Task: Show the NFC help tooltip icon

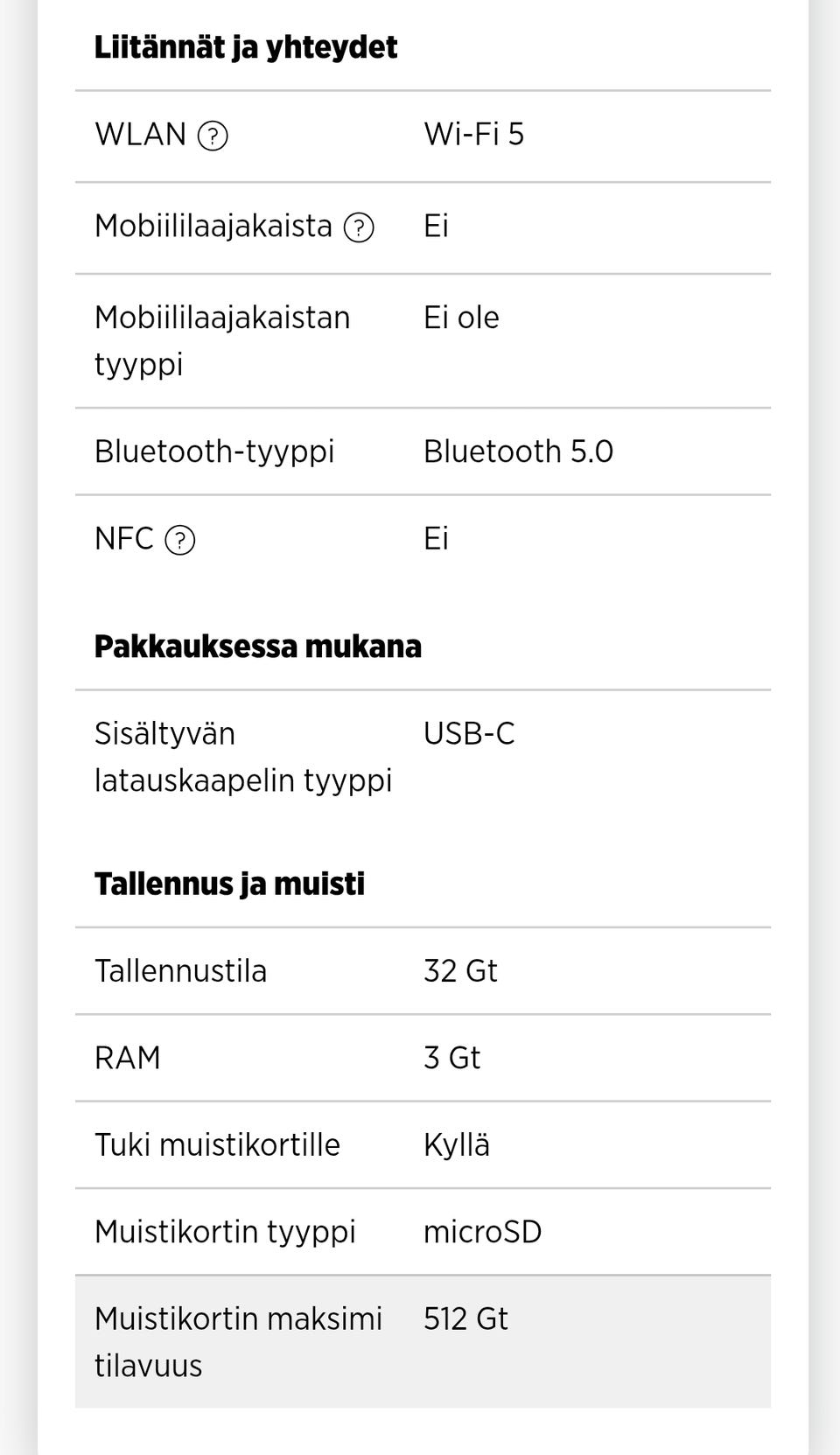Action: click(180, 540)
